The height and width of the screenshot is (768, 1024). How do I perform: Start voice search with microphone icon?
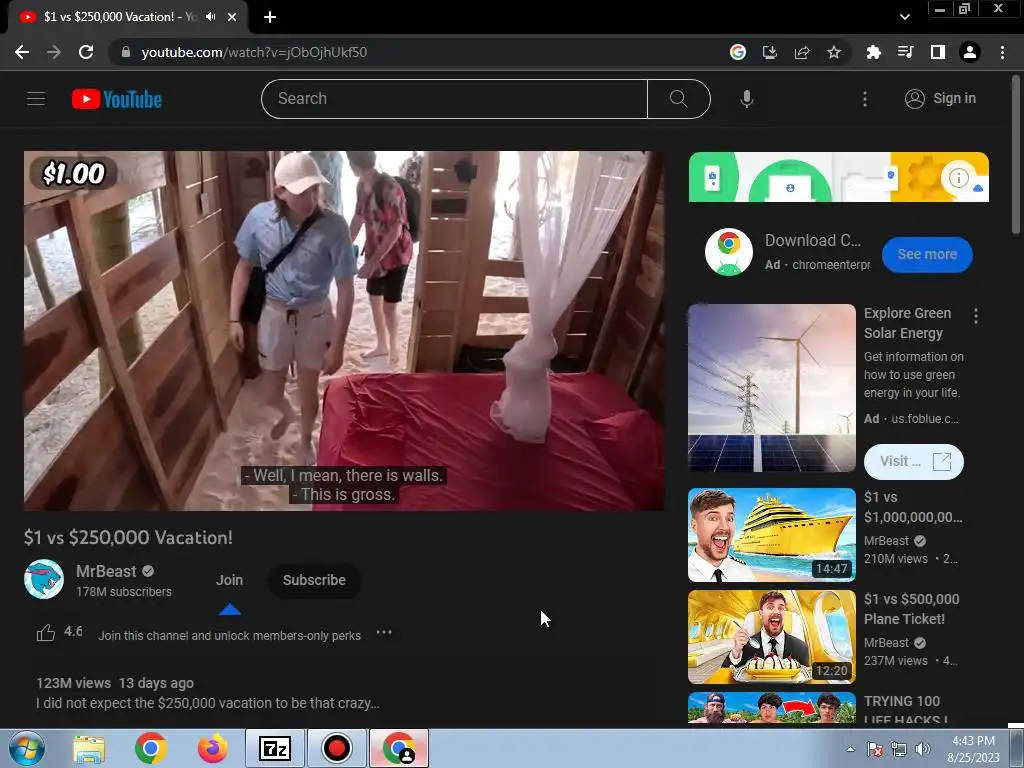(x=746, y=99)
